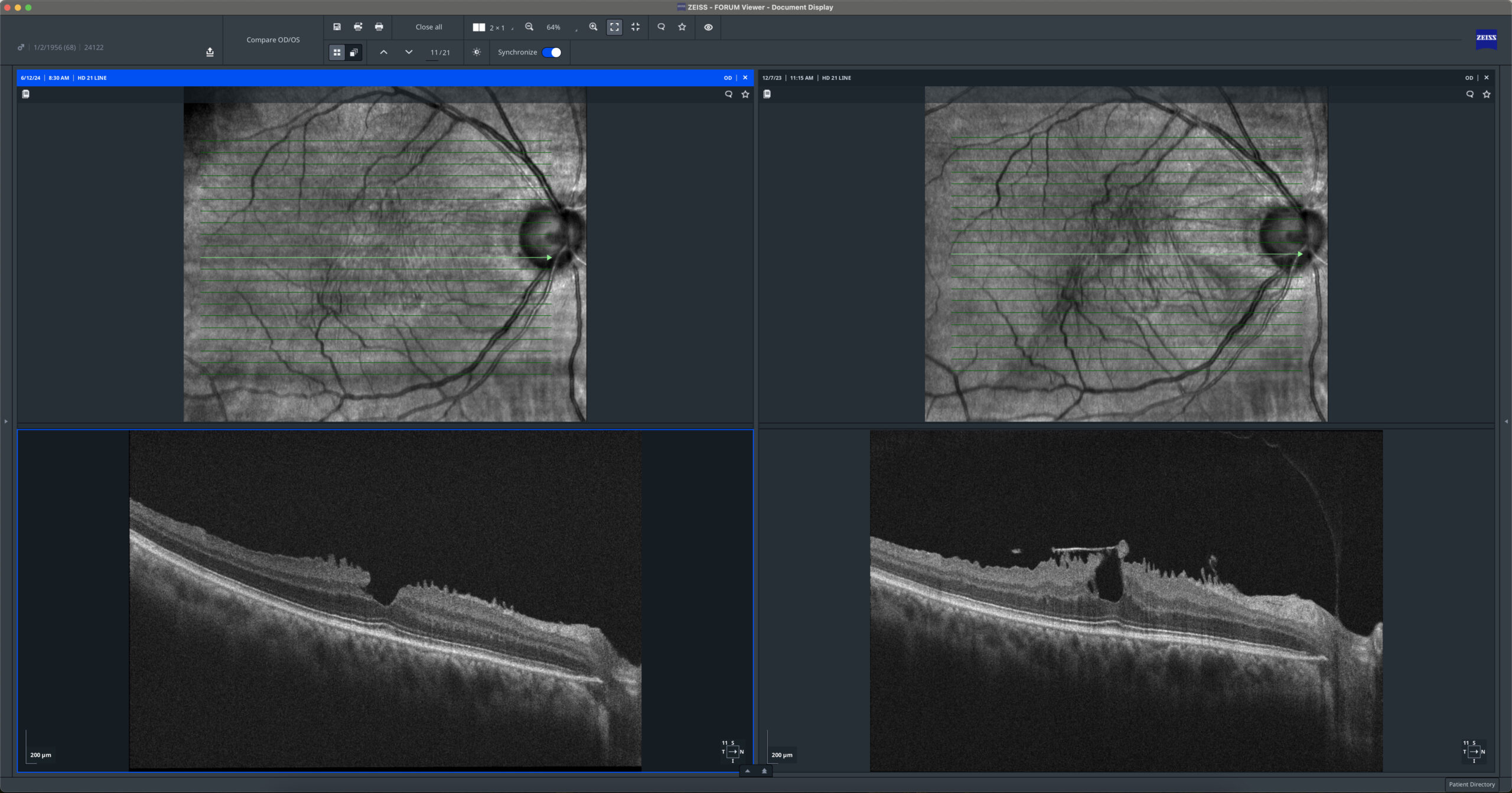Click the highlighted scan line arrow on left fundus
The image size is (1512, 793).
[549, 257]
